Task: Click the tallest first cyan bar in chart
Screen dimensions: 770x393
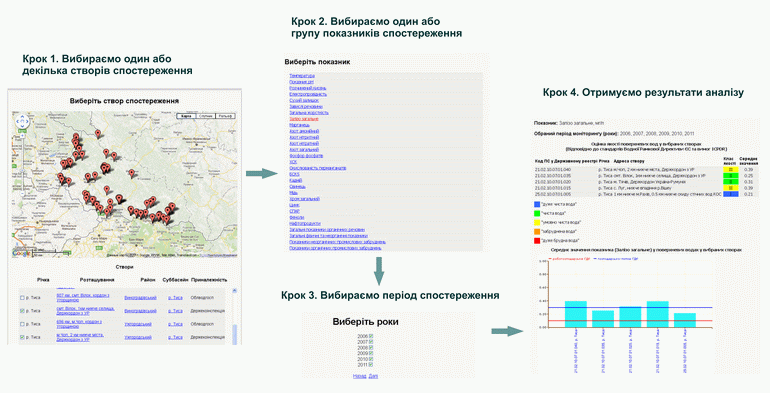Action: point(576,314)
